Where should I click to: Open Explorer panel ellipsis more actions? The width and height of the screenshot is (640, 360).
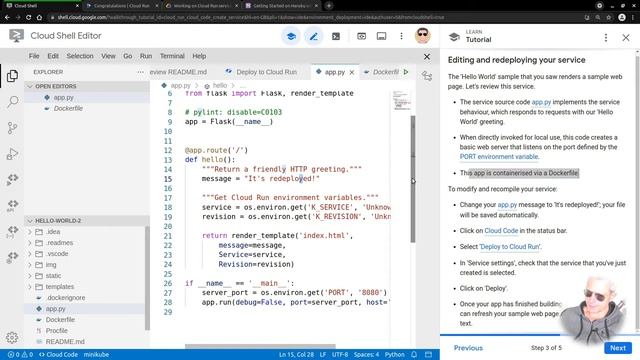coord(140,72)
